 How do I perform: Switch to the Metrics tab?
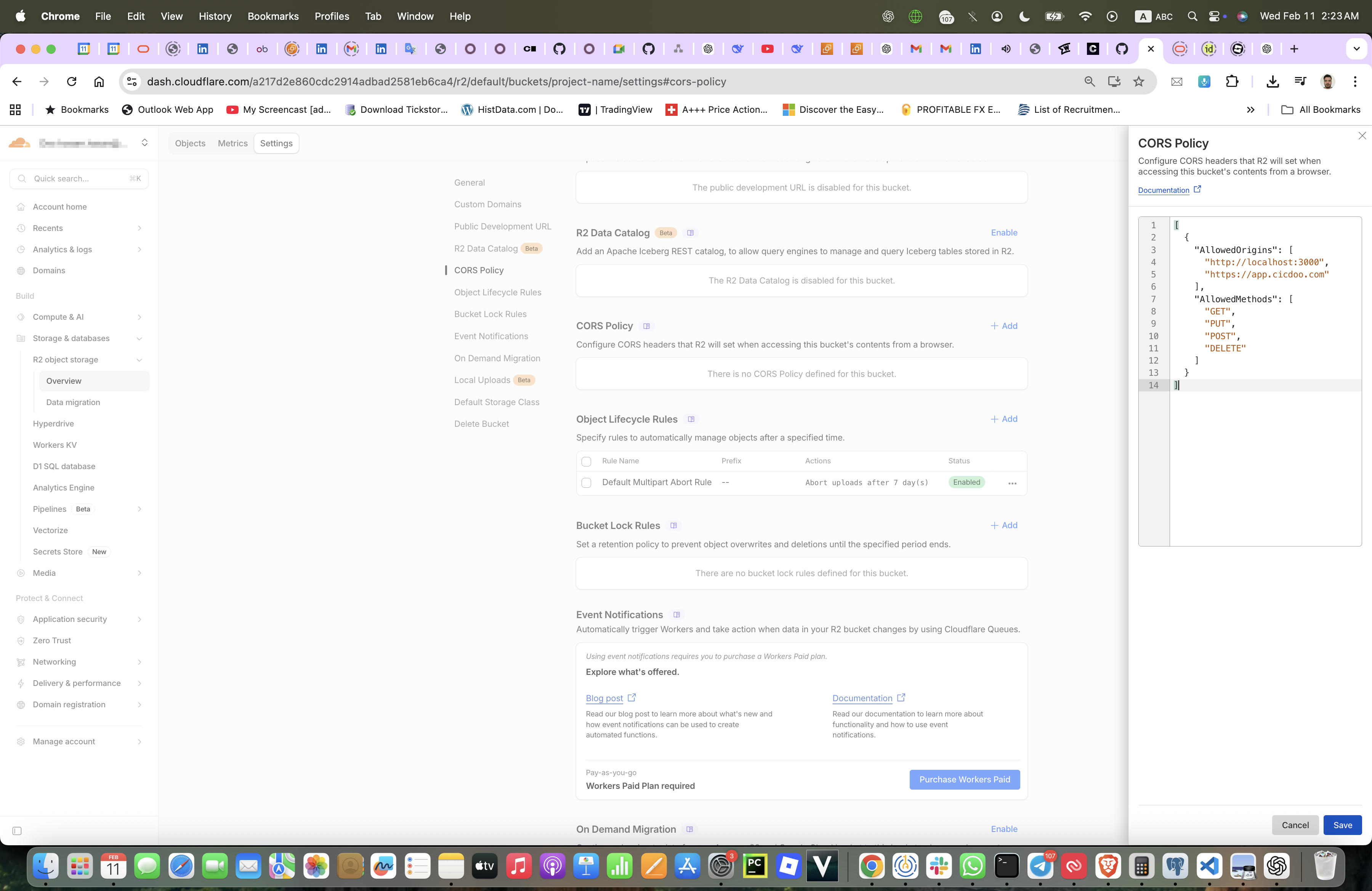[232, 144]
